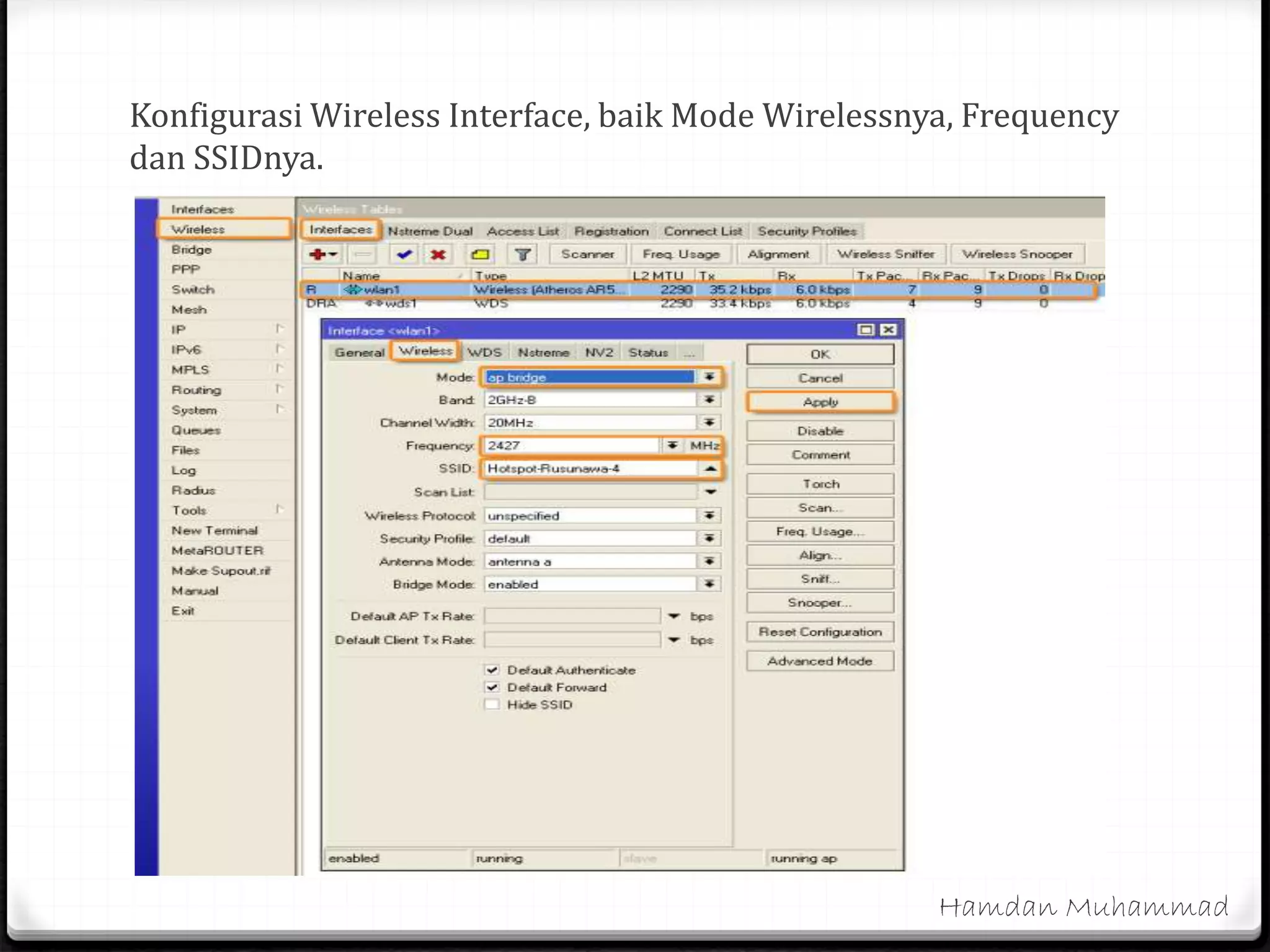Click the Wireless Sniffer toolbar button
This screenshot has height=952, width=1270.
886,254
